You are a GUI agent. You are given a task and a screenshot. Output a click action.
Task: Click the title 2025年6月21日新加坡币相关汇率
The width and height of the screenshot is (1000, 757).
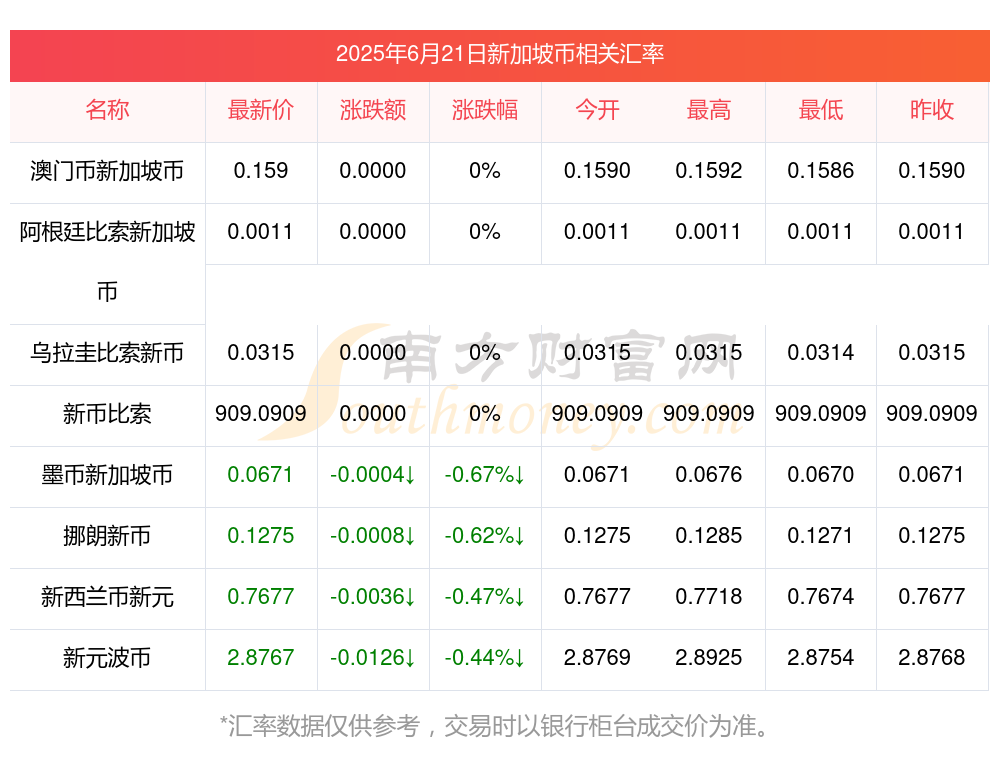tap(500, 54)
